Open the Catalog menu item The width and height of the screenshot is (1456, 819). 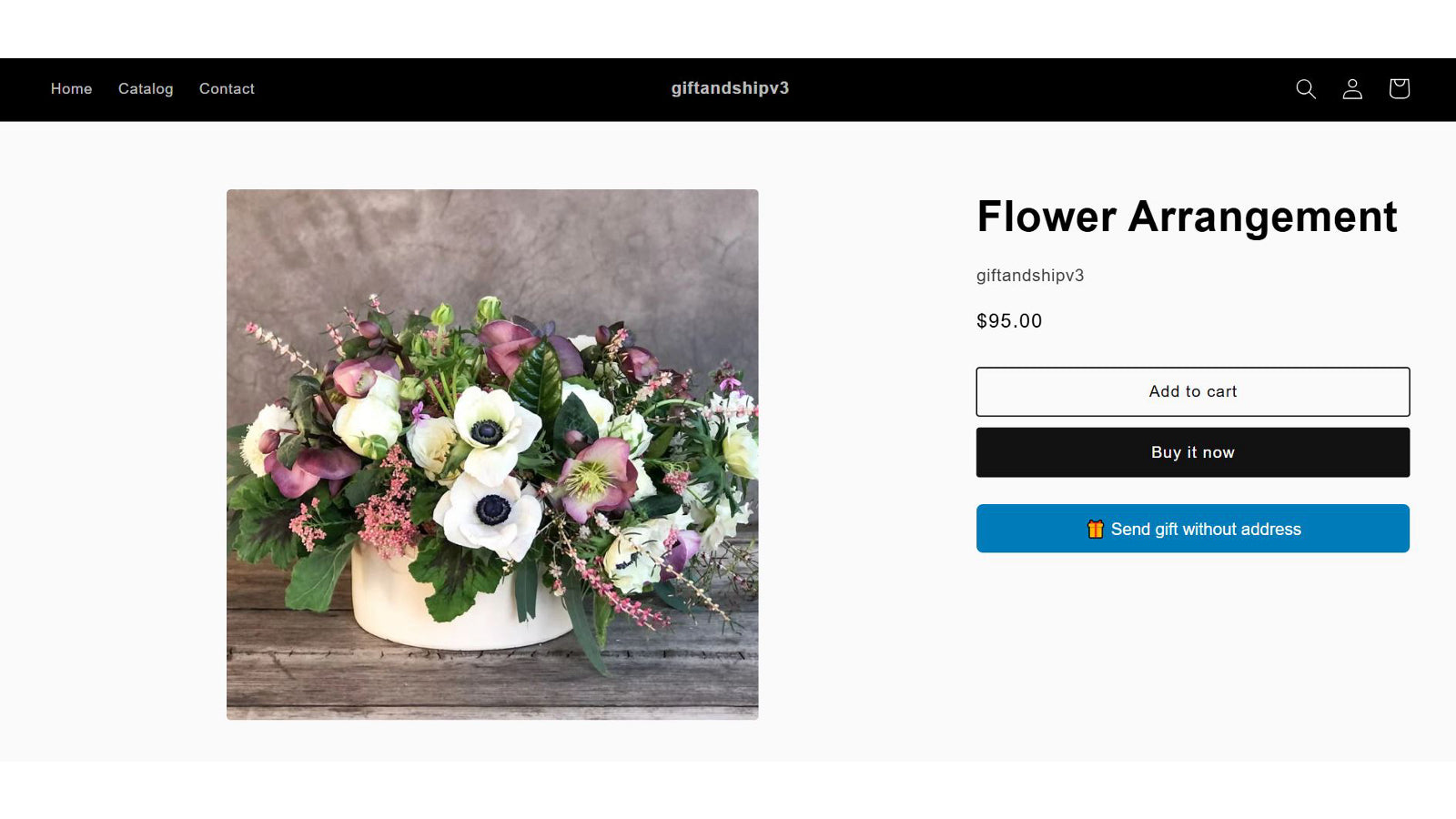pos(146,88)
